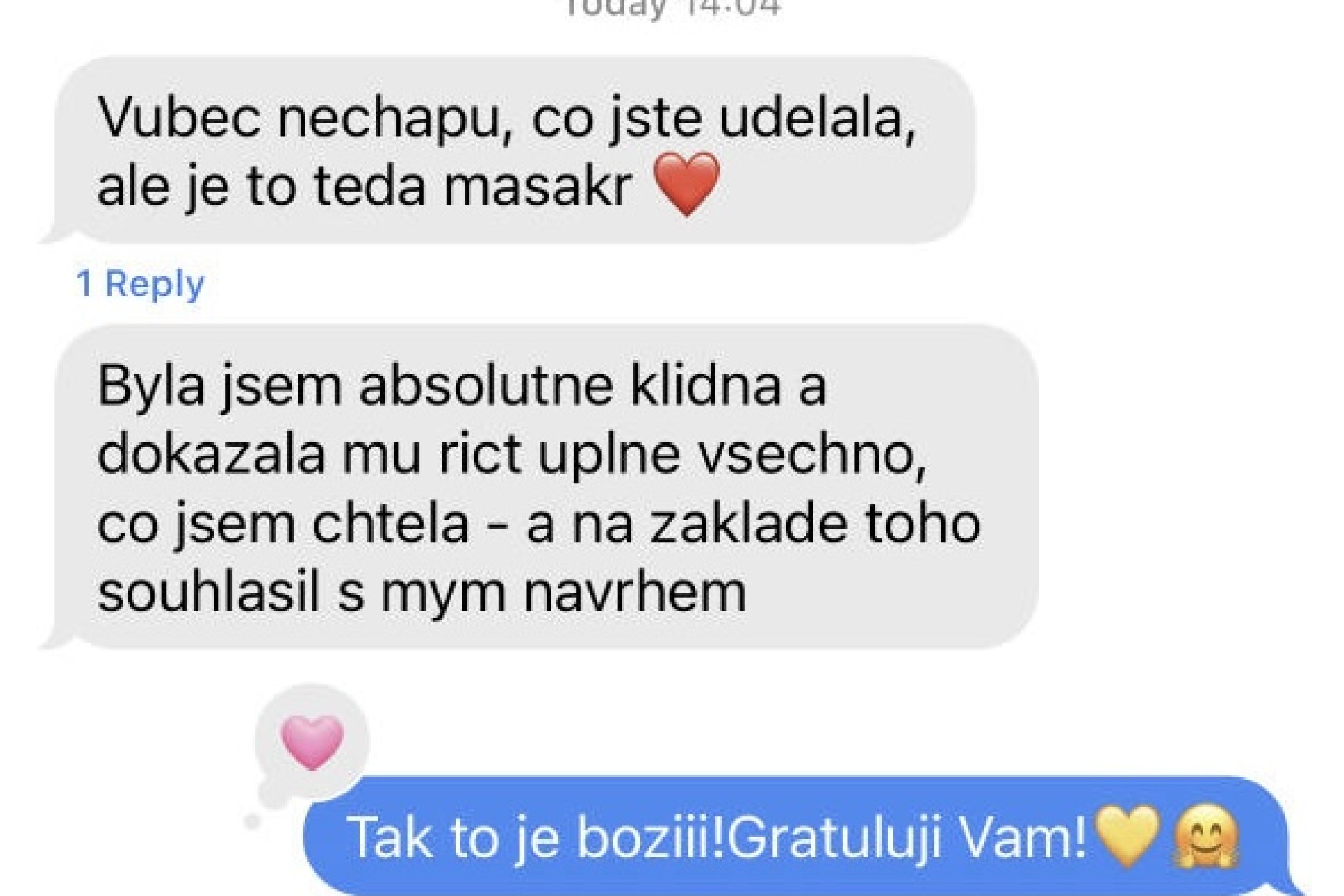Click the red heart emoji in first message
The width and height of the screenshot is (1344, 896).
pyautogui.click(x=686, y=185)
